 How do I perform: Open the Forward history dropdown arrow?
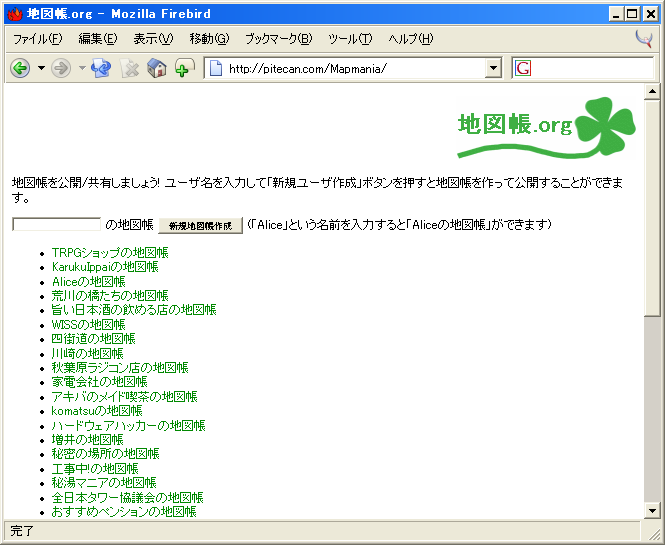pos(82,68)
